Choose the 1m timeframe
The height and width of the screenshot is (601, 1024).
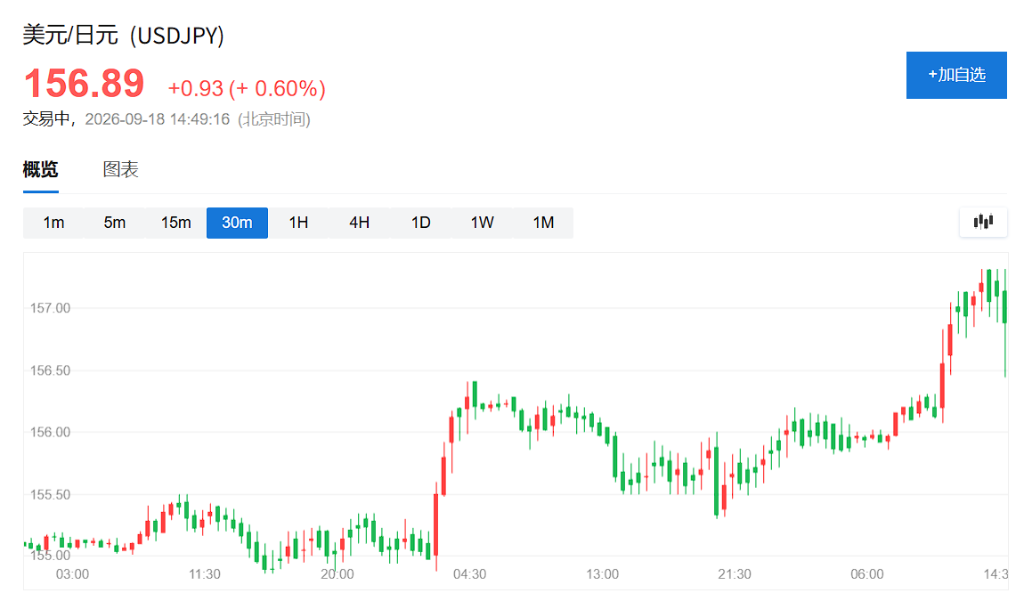(54, 223)
